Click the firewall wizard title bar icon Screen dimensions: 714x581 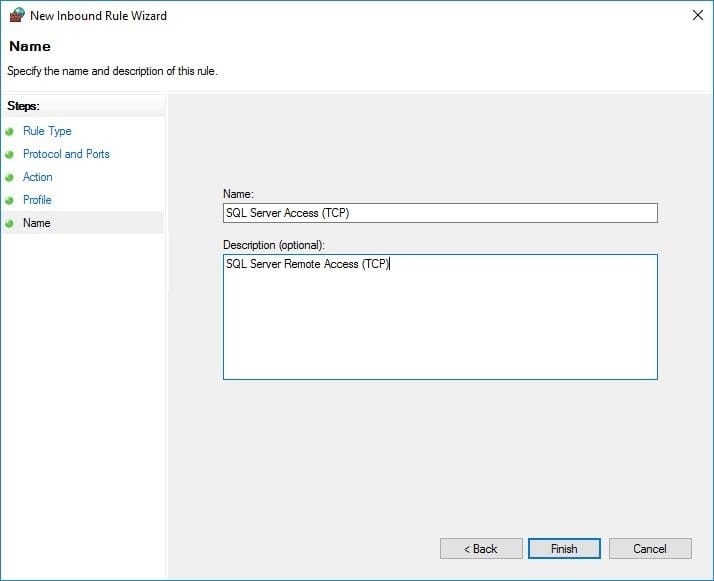(x=17, y=15)
